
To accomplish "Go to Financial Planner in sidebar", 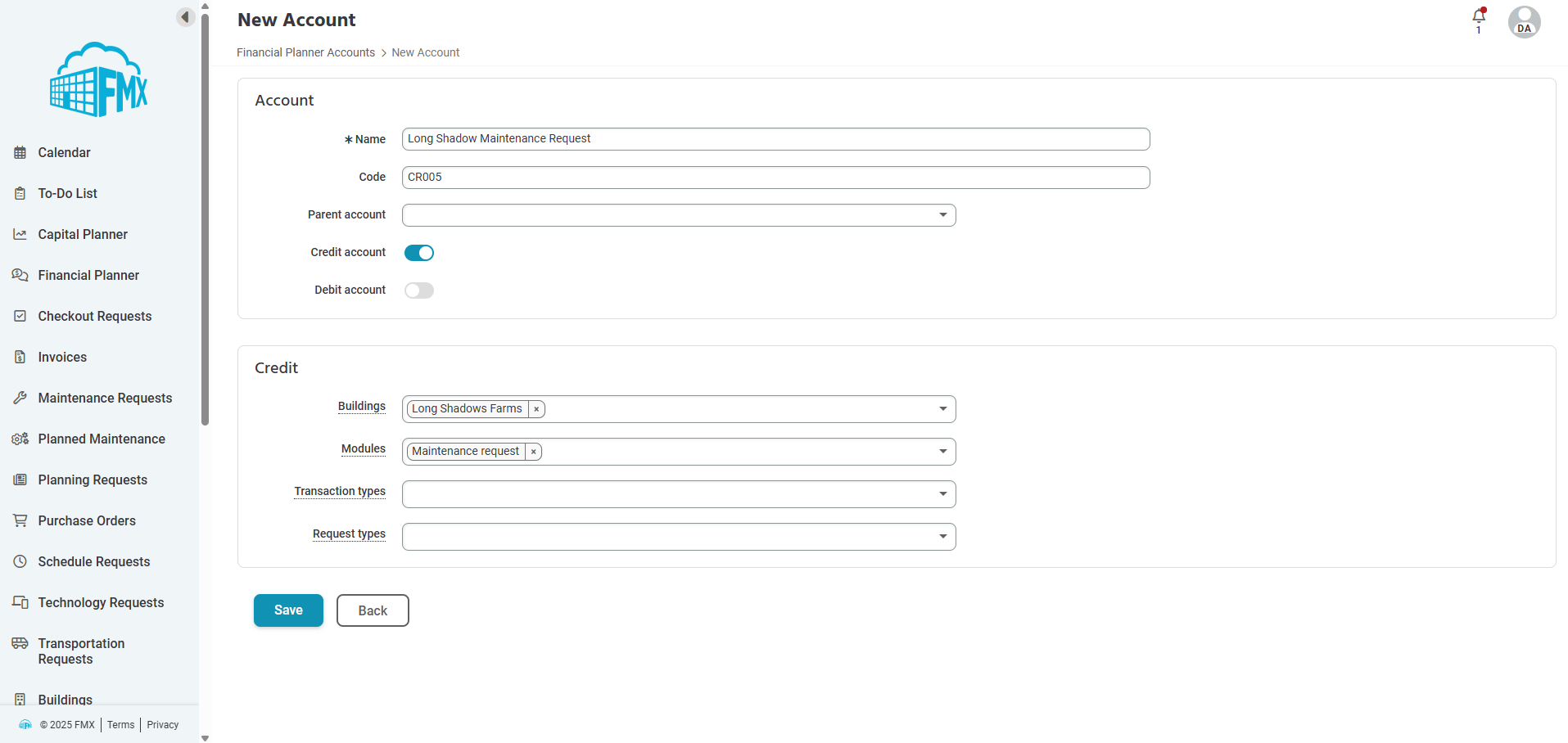I will pyautogui.click(x=88, y=275).
